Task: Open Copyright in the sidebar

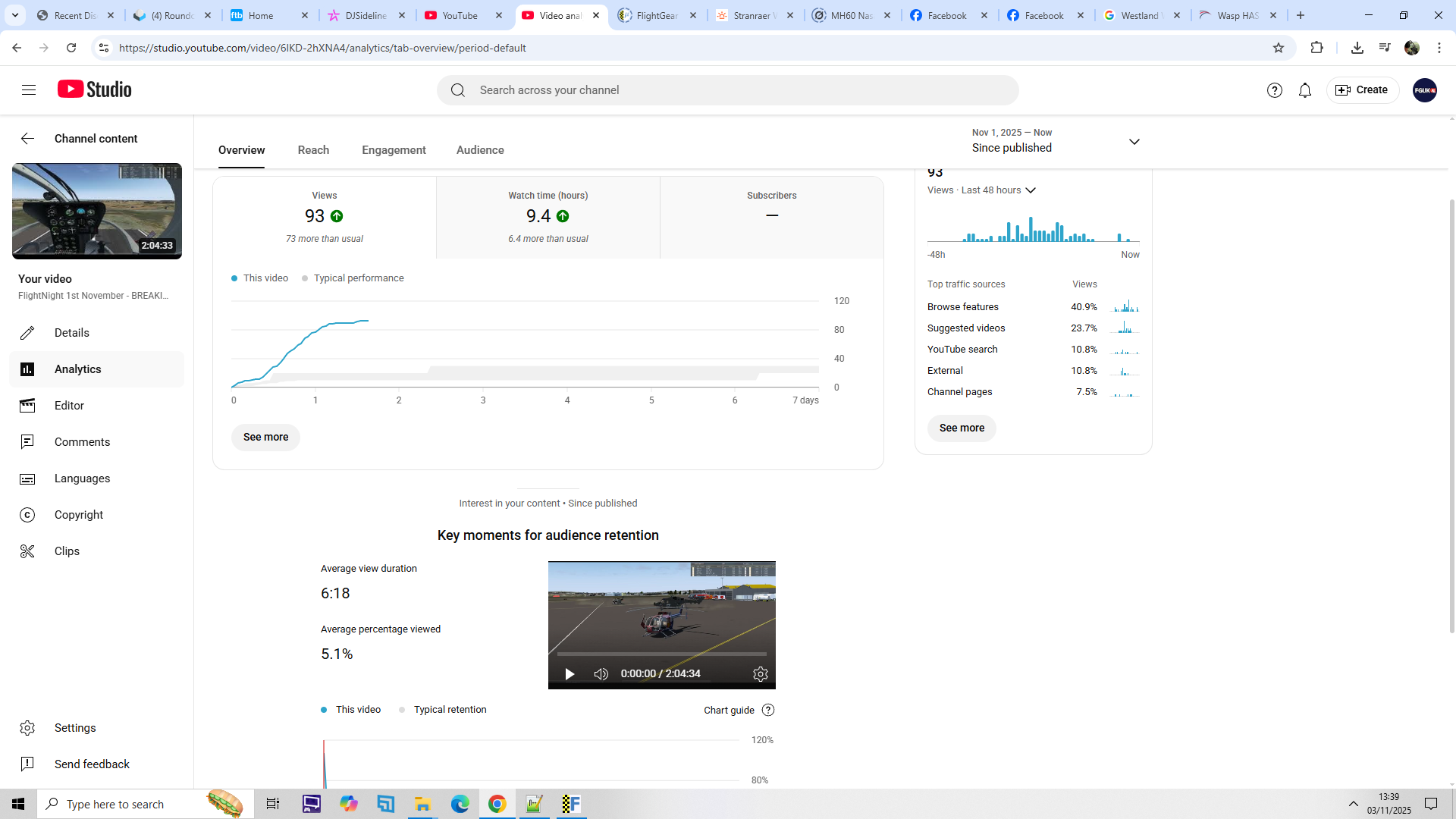Action: coord(78,515)
